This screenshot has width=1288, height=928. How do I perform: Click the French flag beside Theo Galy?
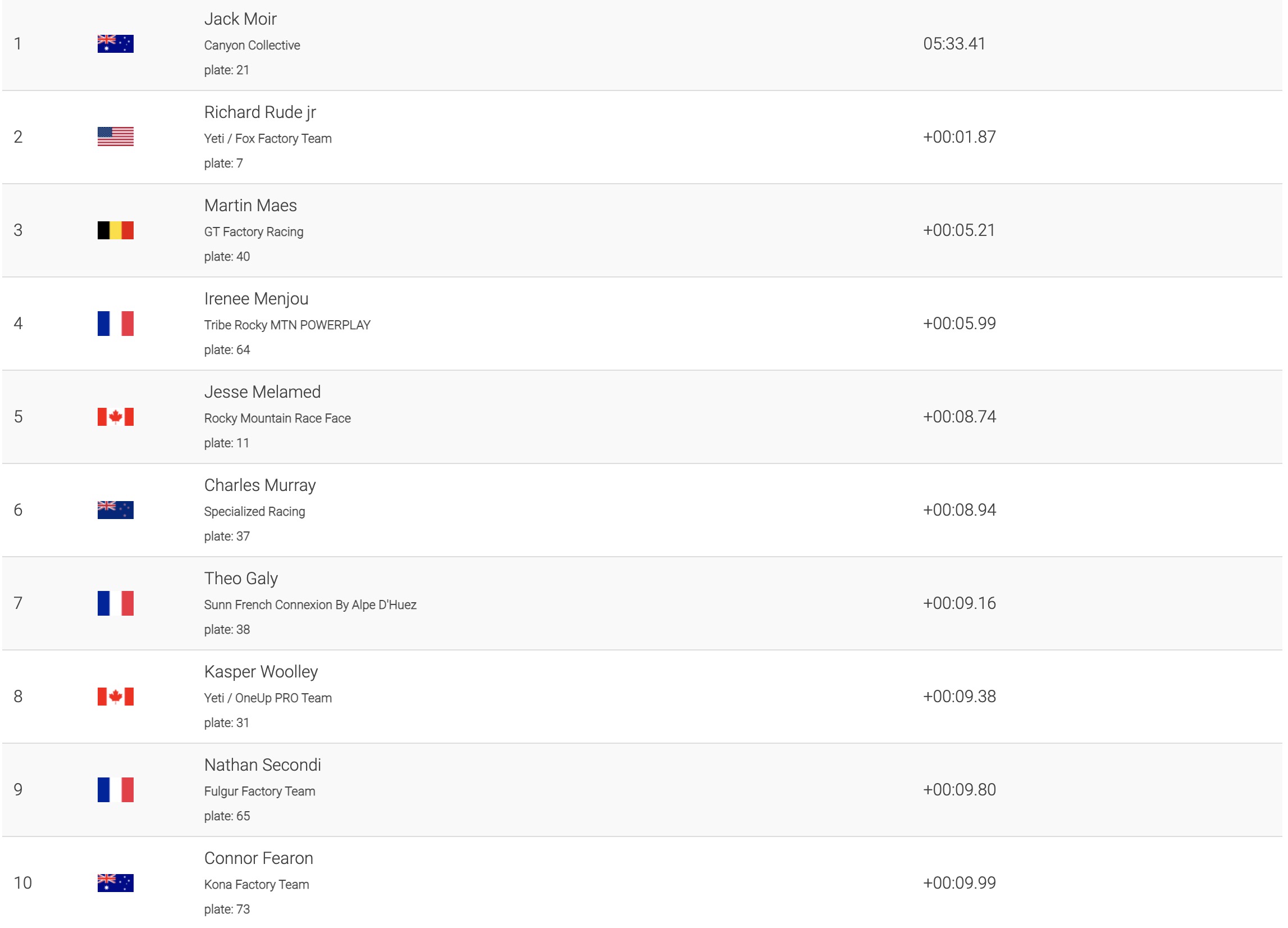coord(115,603)
